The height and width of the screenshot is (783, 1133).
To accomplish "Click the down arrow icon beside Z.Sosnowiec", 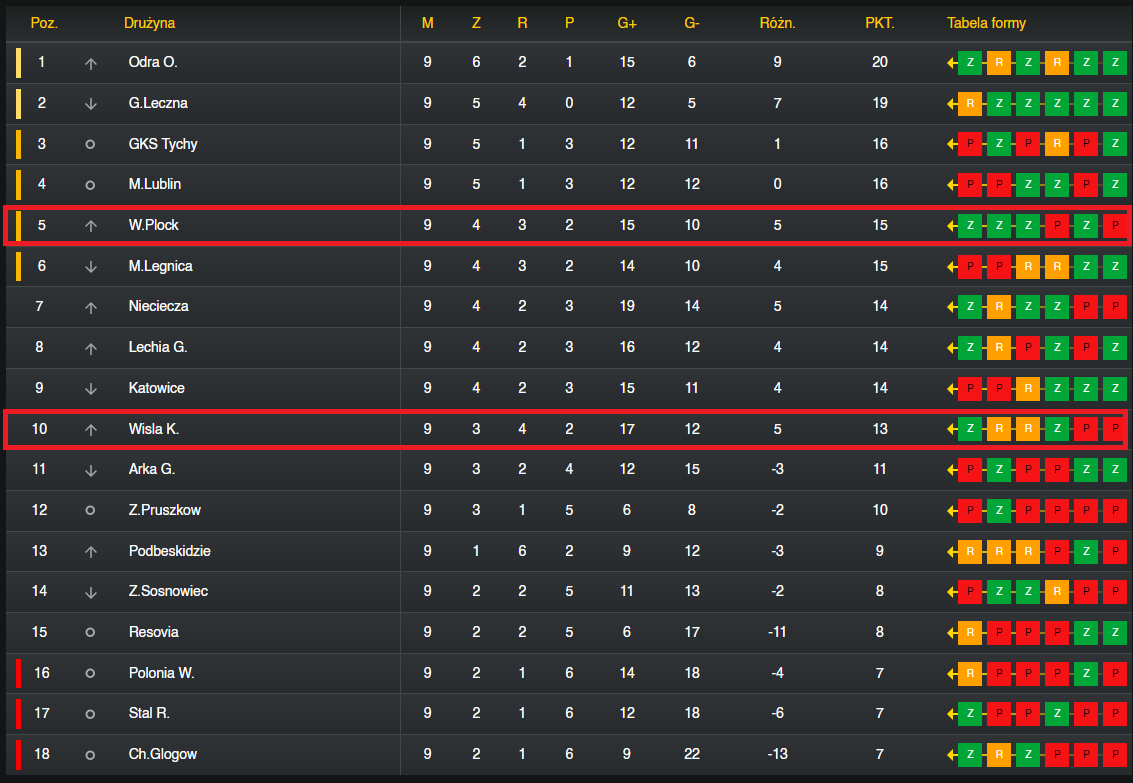I will click(90, 592).
